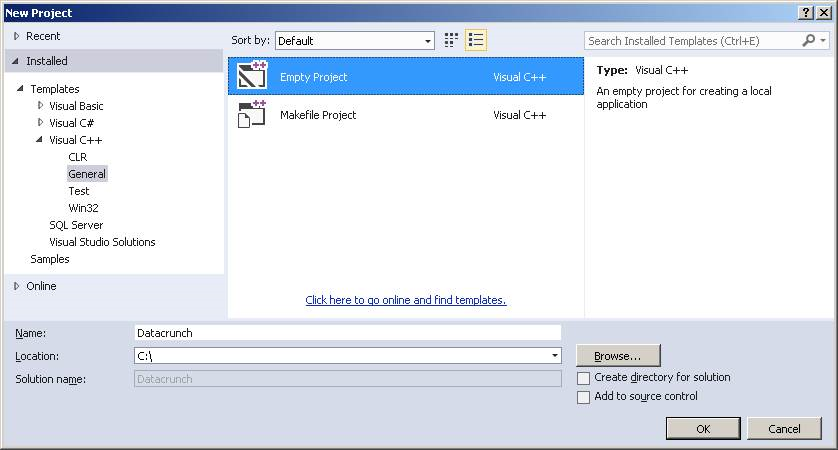
Task: Open the Location dropdown arrow
Action: [555, 355]
